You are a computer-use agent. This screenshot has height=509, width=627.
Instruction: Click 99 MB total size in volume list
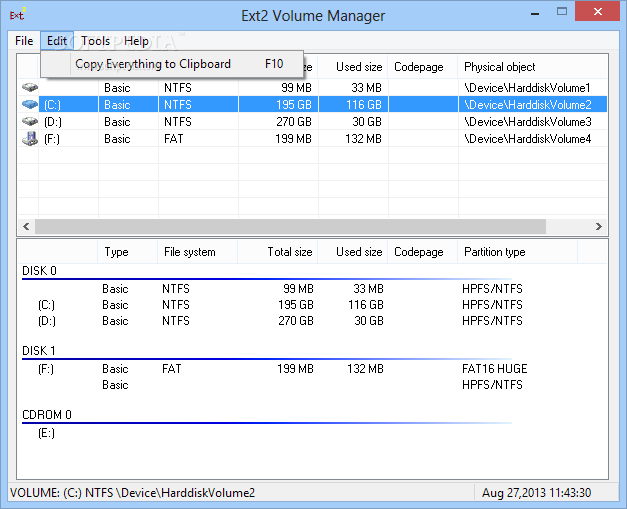296,88
